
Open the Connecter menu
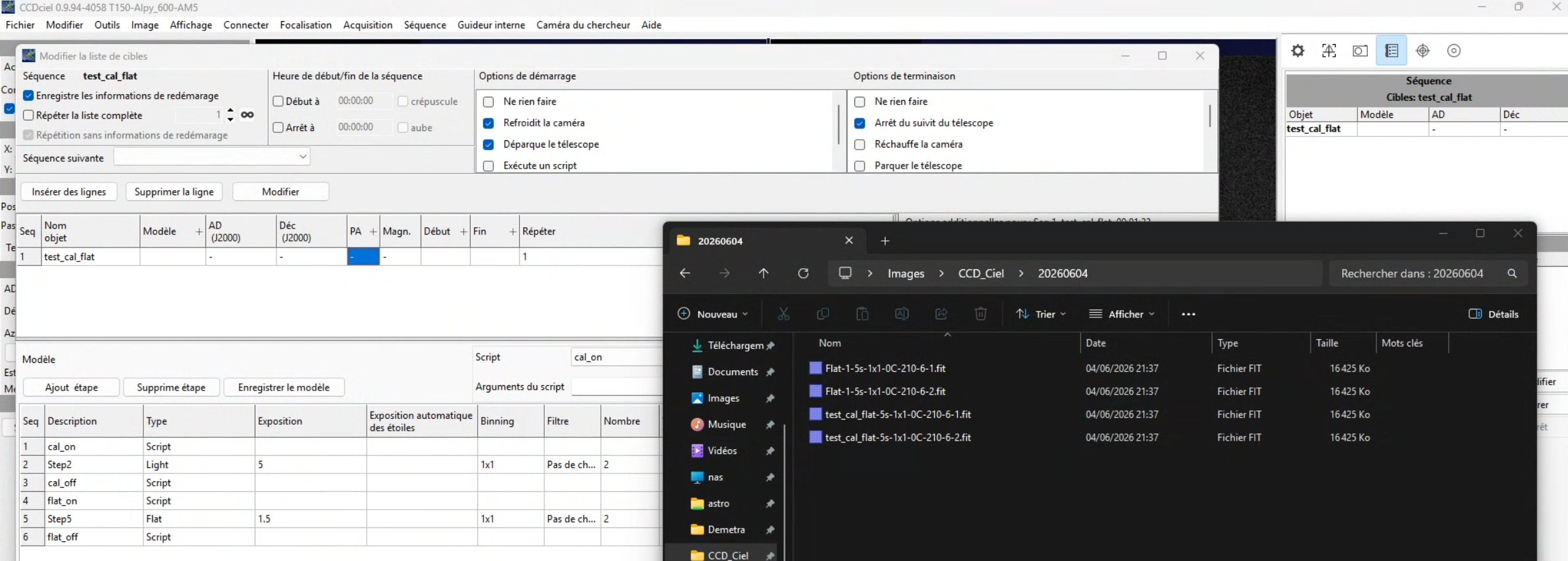246,25
